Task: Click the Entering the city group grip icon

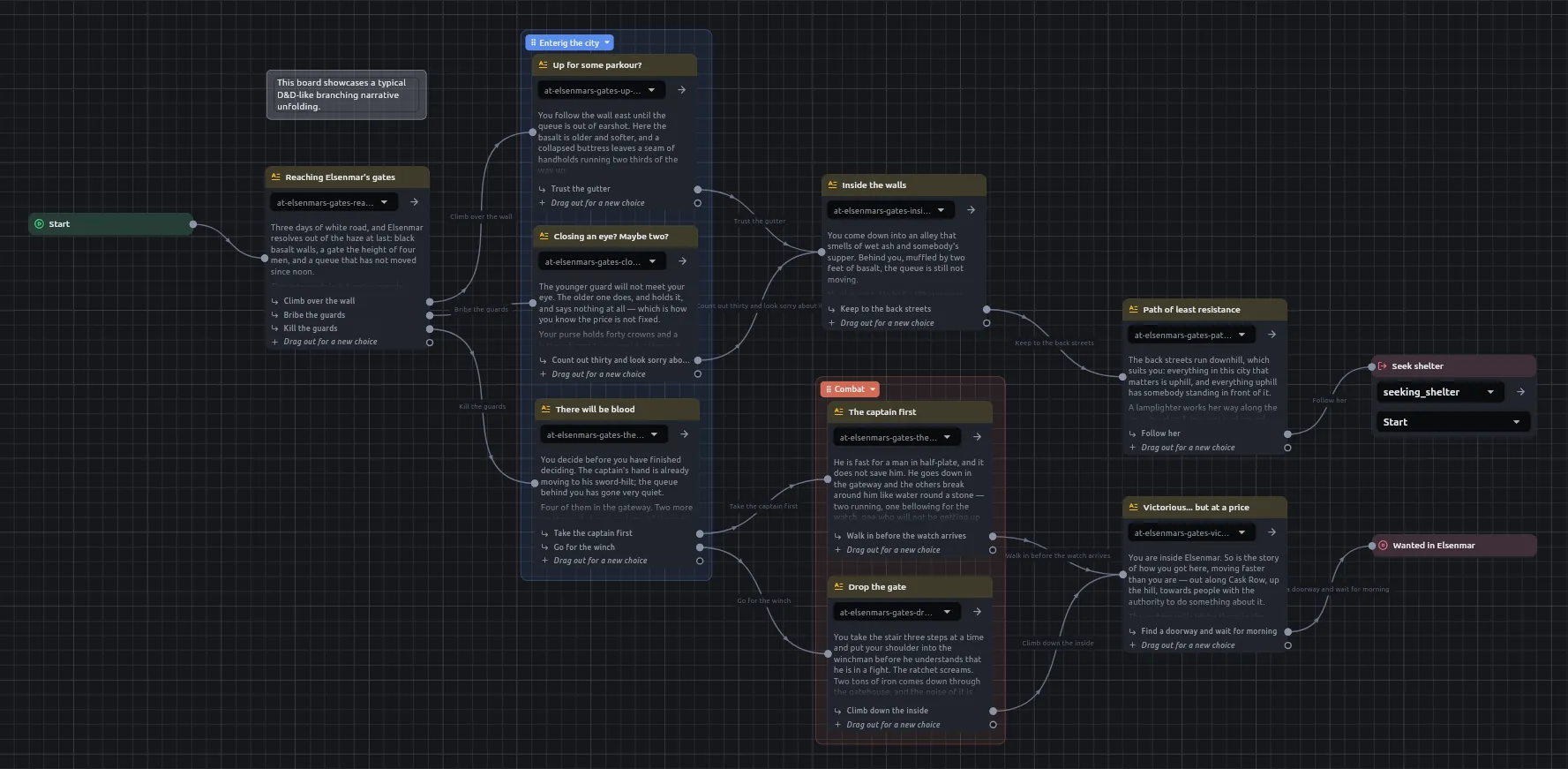Action: [x=533, y=42]
